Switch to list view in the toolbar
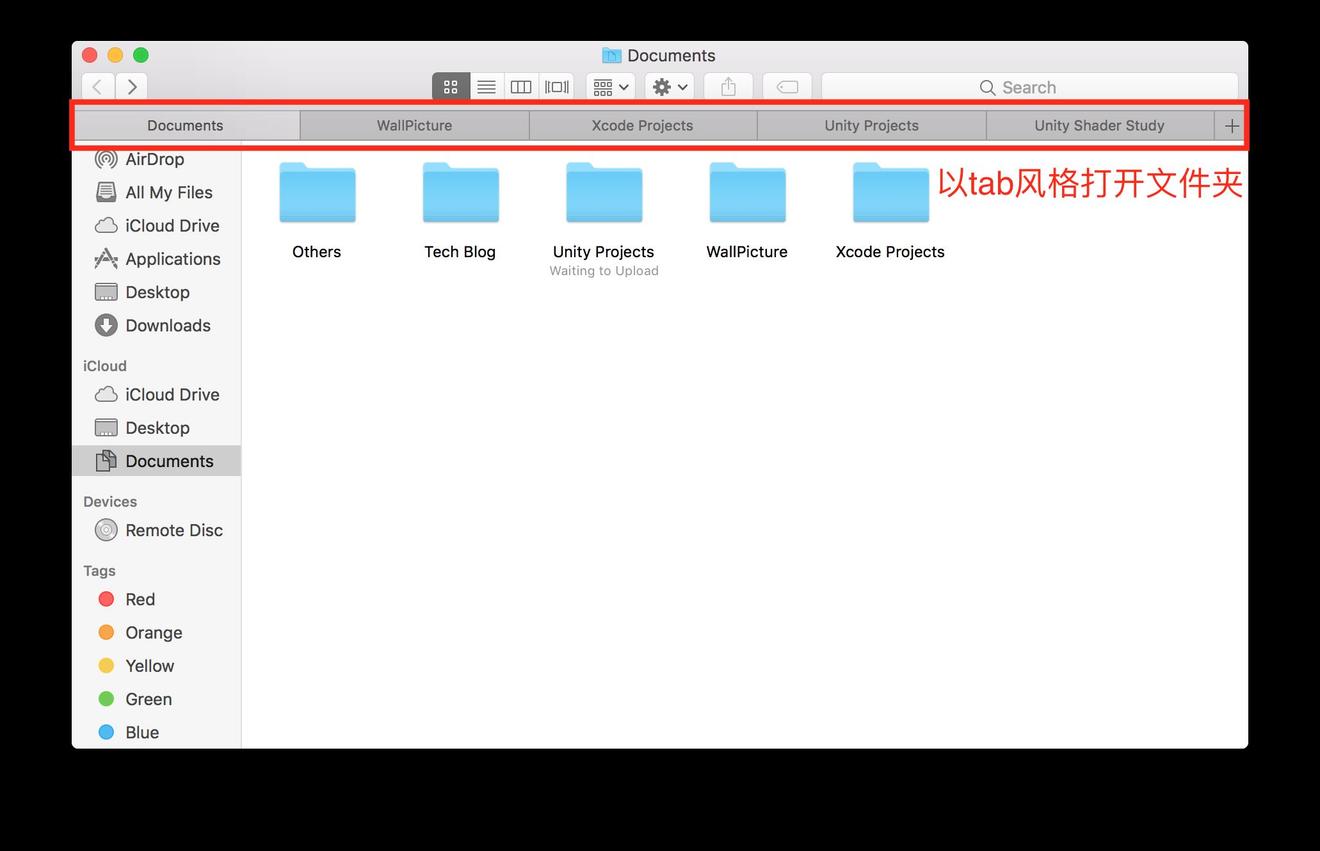Image resolution: width=1320 pixels, height=851 pixels. pos(486,86)
